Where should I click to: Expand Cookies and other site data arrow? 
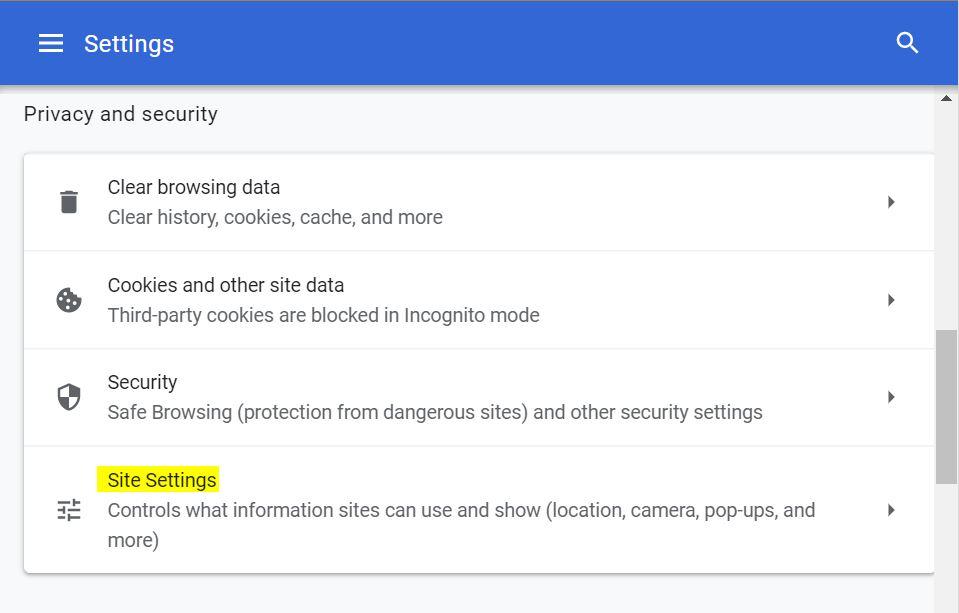point(891,300)
